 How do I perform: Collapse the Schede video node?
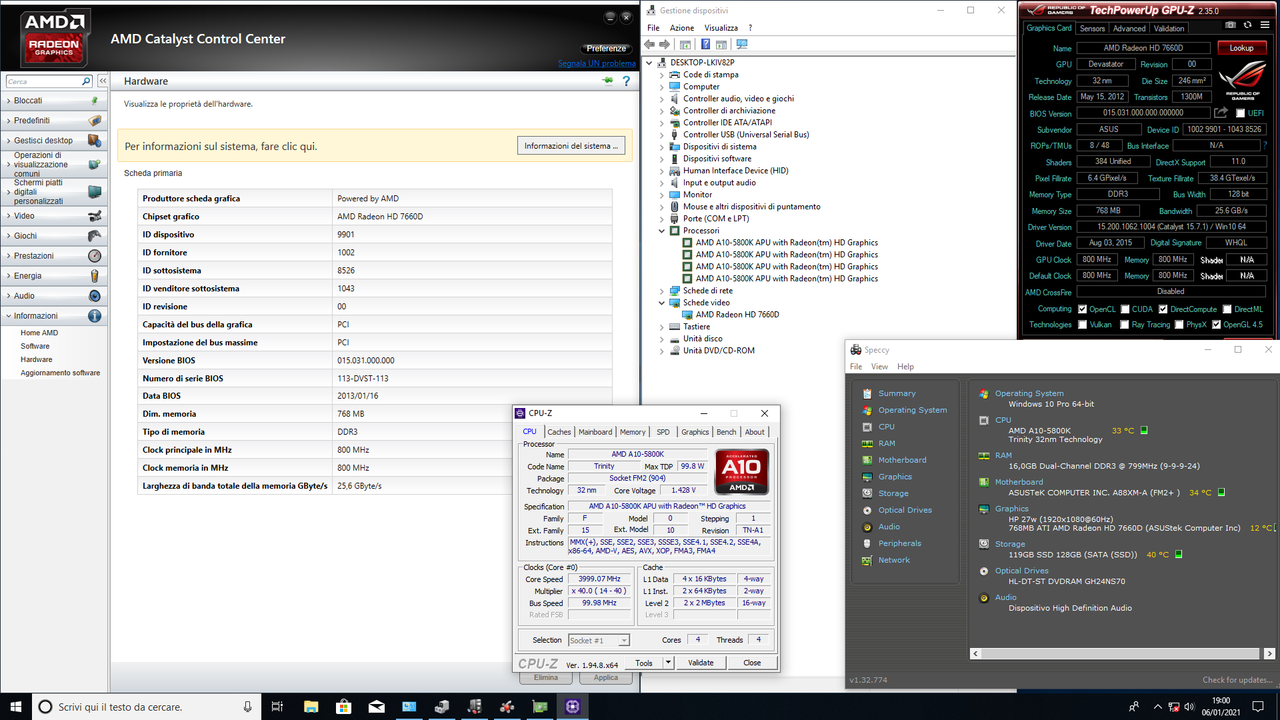(x=661, y=303)
